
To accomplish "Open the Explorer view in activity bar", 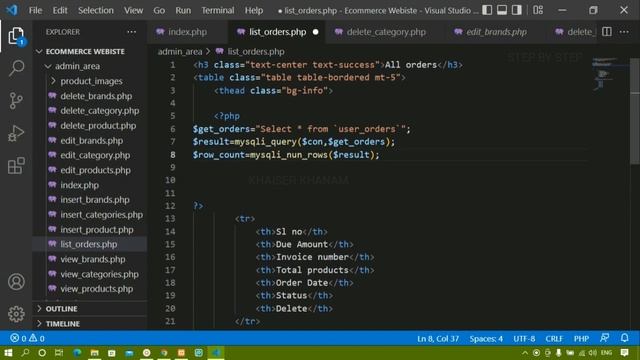I will click(x=16, y=36).
